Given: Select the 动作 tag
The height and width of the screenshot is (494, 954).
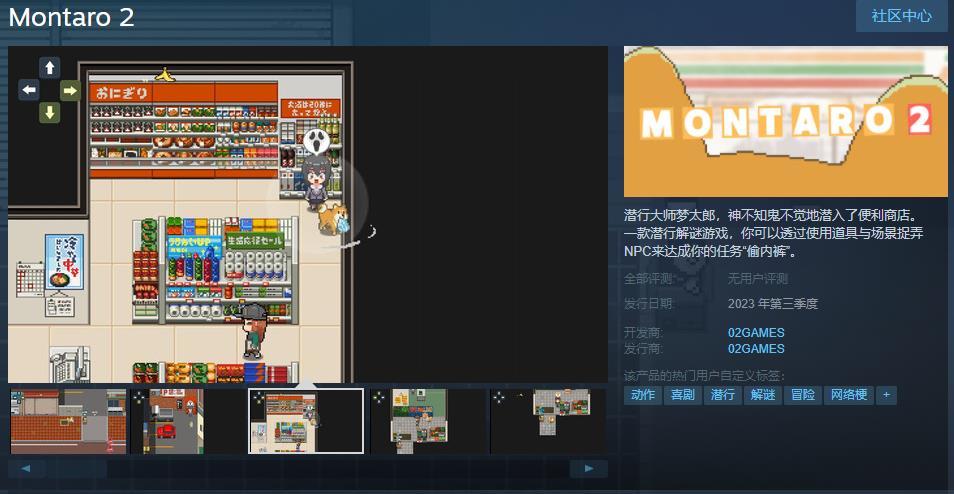Looking at the screenshot, I should point(642,395).
